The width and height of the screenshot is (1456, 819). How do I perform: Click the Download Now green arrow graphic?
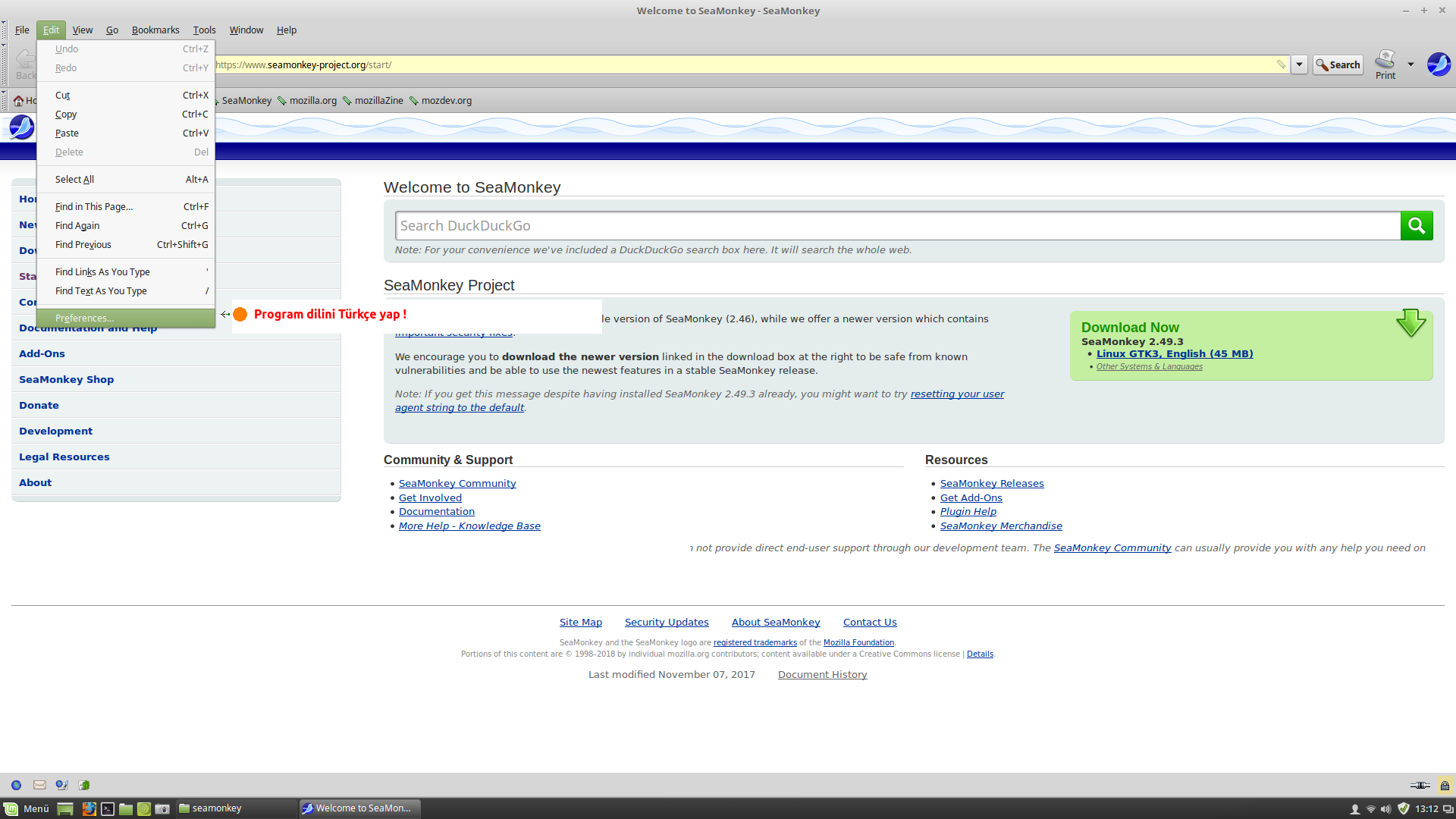[x=1410, y=323]
